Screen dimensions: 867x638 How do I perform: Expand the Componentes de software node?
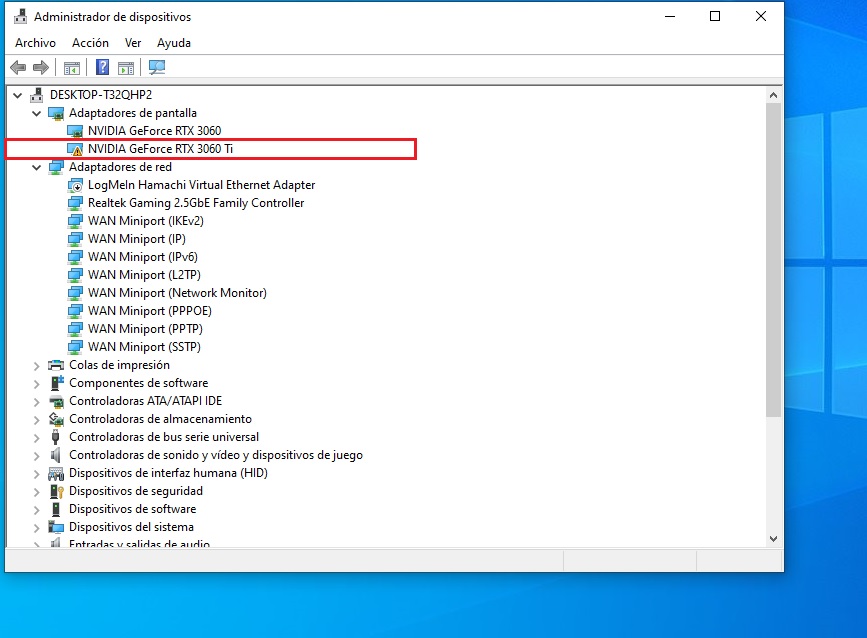(36, 384)
